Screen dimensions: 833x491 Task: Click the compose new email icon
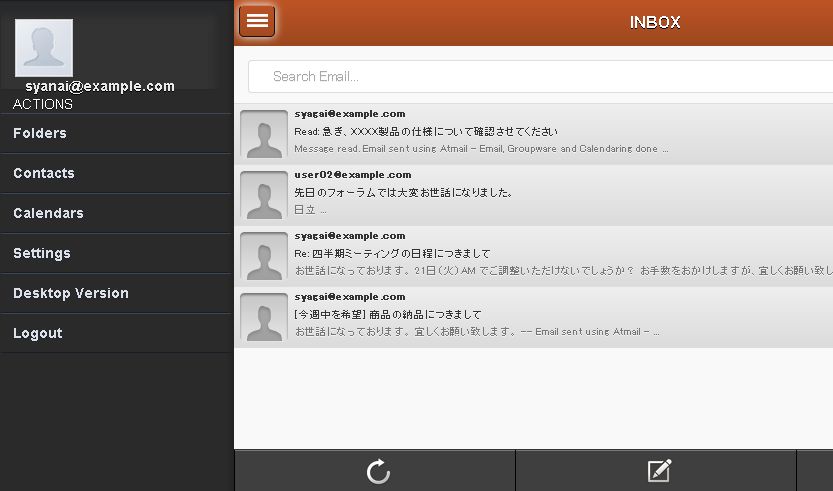tap(658, 471)
